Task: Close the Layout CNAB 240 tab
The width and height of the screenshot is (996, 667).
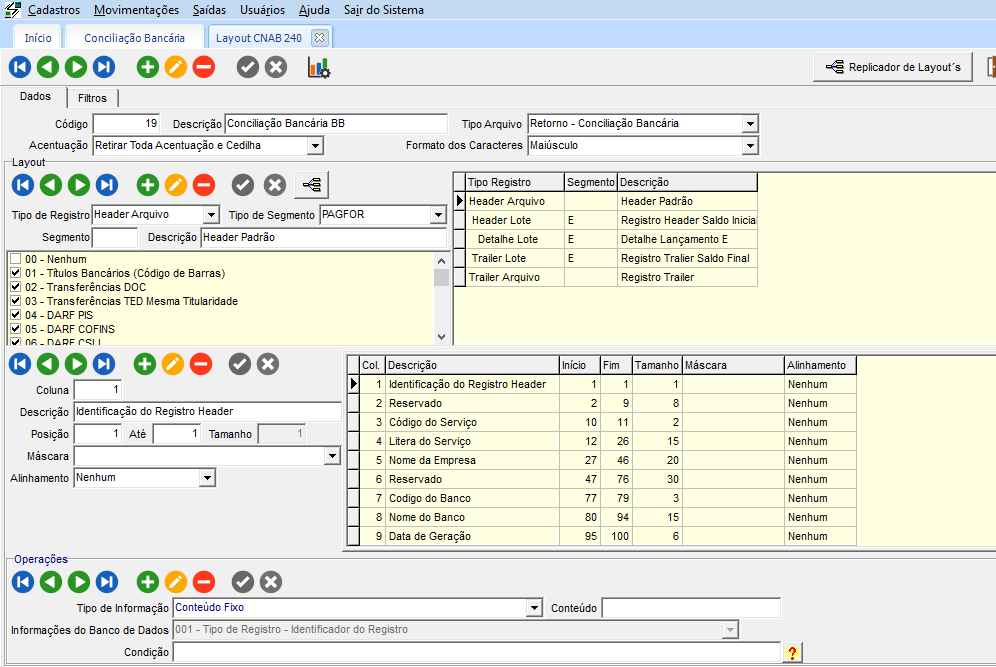Action: tap(319, 37)
